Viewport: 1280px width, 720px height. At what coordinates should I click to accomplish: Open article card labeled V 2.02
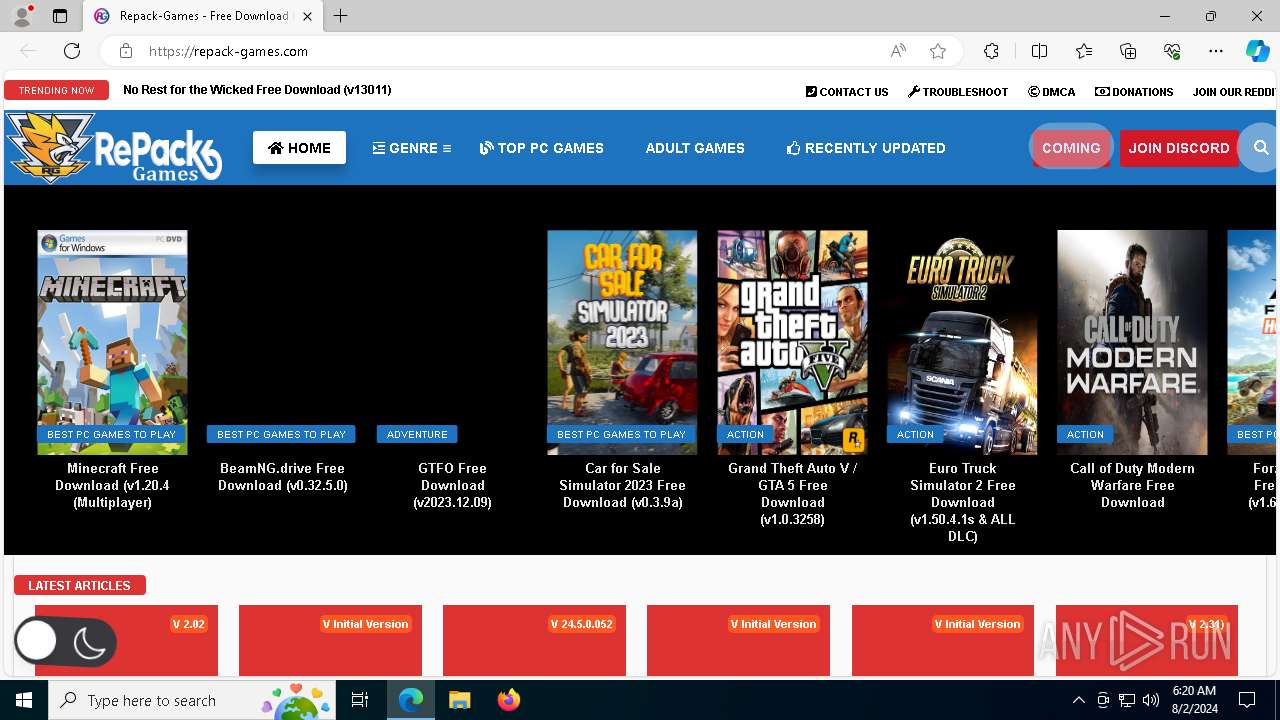coord(126,640)
